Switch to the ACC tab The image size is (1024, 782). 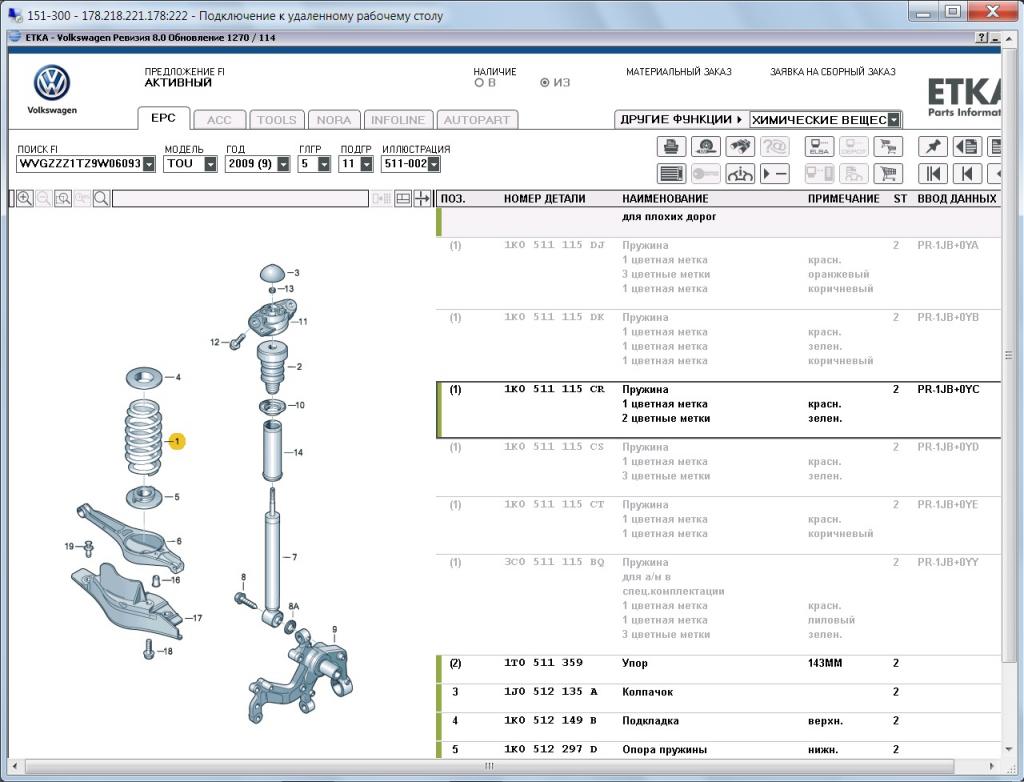pyautogui.click(x=219, y=120)
